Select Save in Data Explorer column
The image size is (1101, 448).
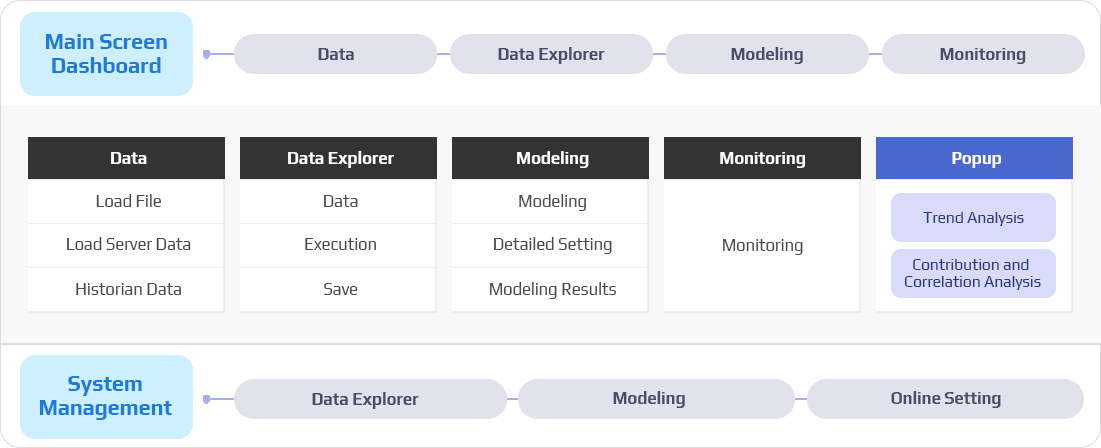[340, 289]
